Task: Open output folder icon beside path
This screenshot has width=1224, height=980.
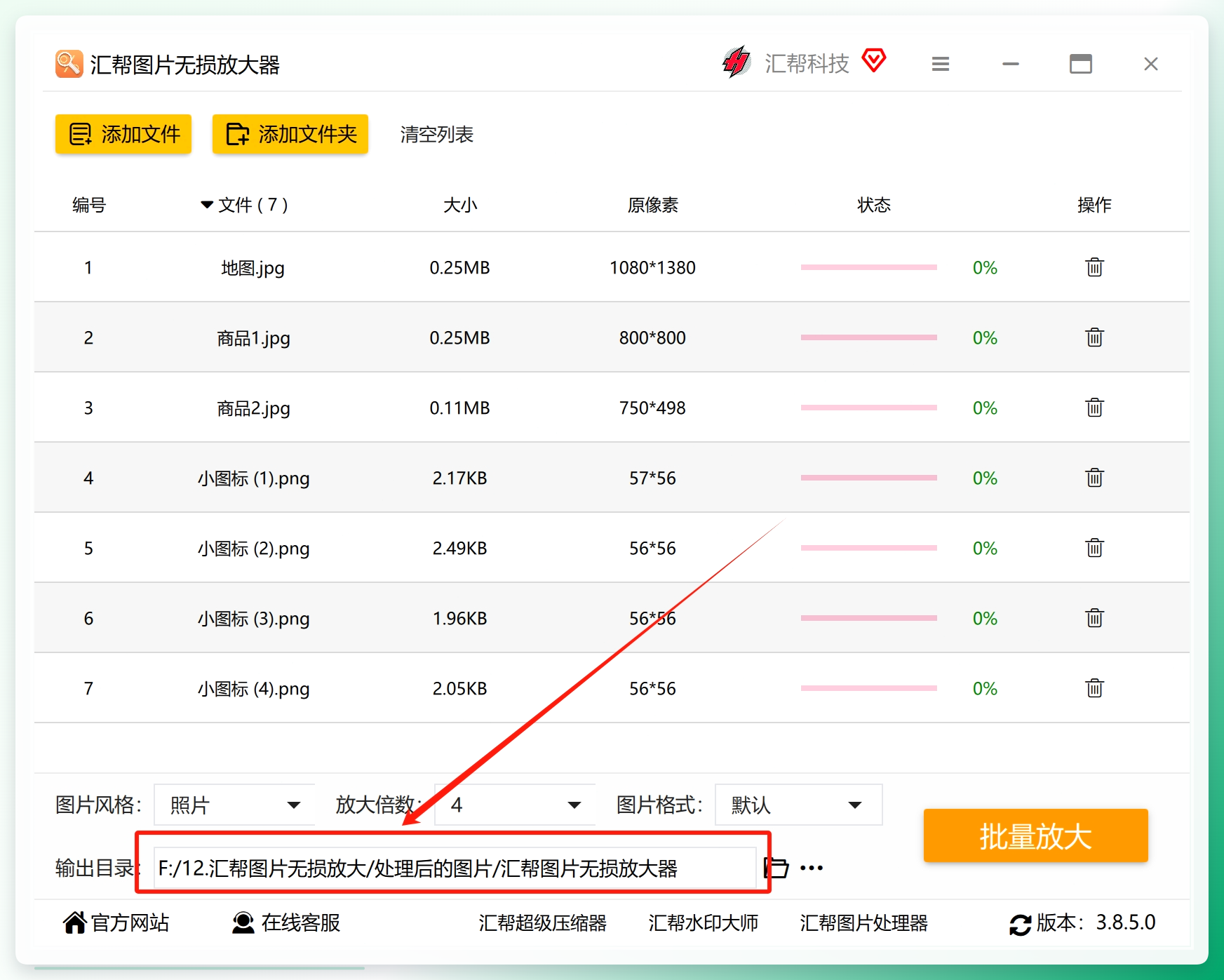Action: coord(776,868)
